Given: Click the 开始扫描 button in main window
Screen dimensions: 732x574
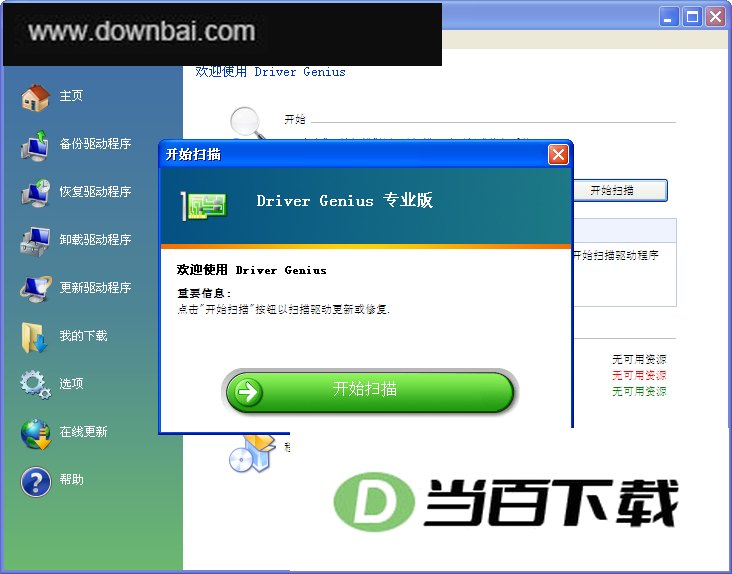Looking at the screenshot, I should point(620,190).
